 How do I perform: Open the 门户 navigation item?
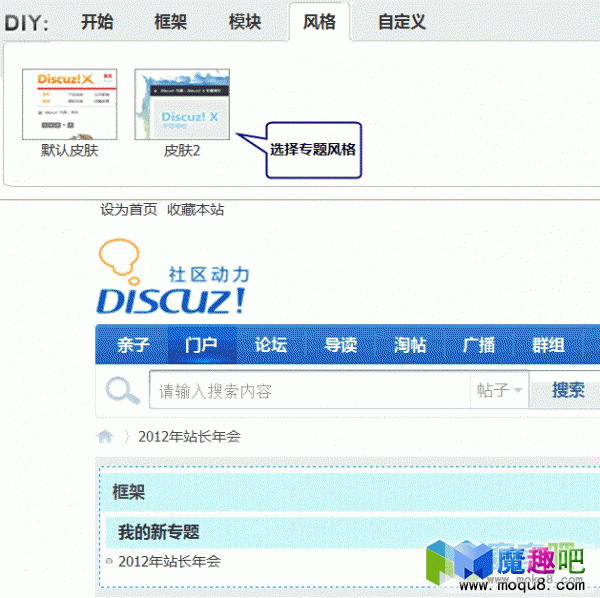(202, 345)
